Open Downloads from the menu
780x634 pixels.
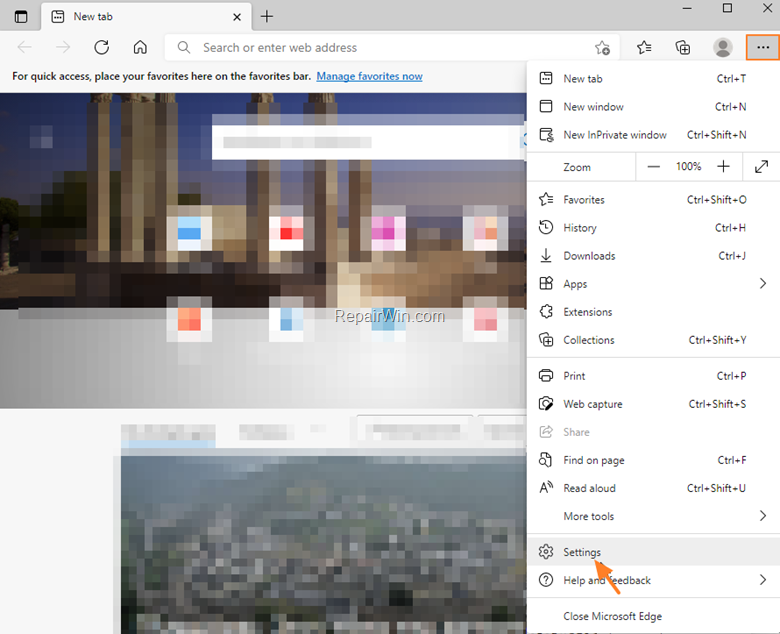click(653, 256)
